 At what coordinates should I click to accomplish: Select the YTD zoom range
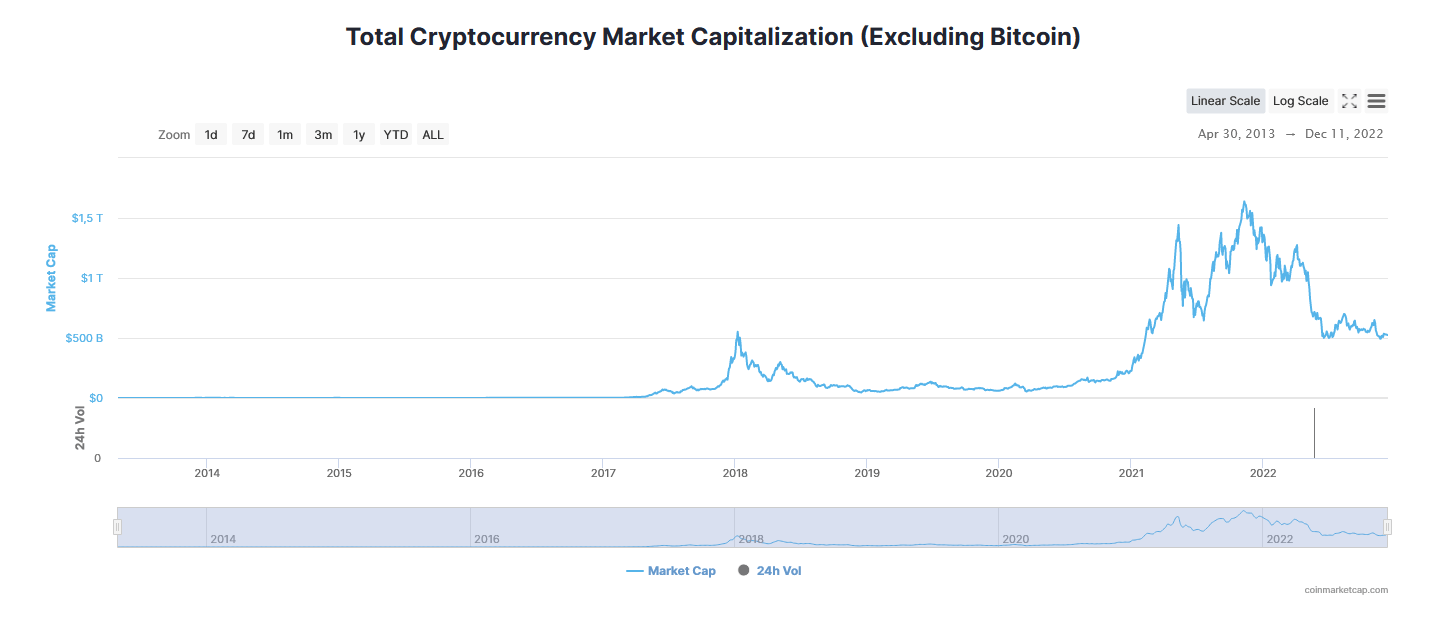(x=396, y=135)
